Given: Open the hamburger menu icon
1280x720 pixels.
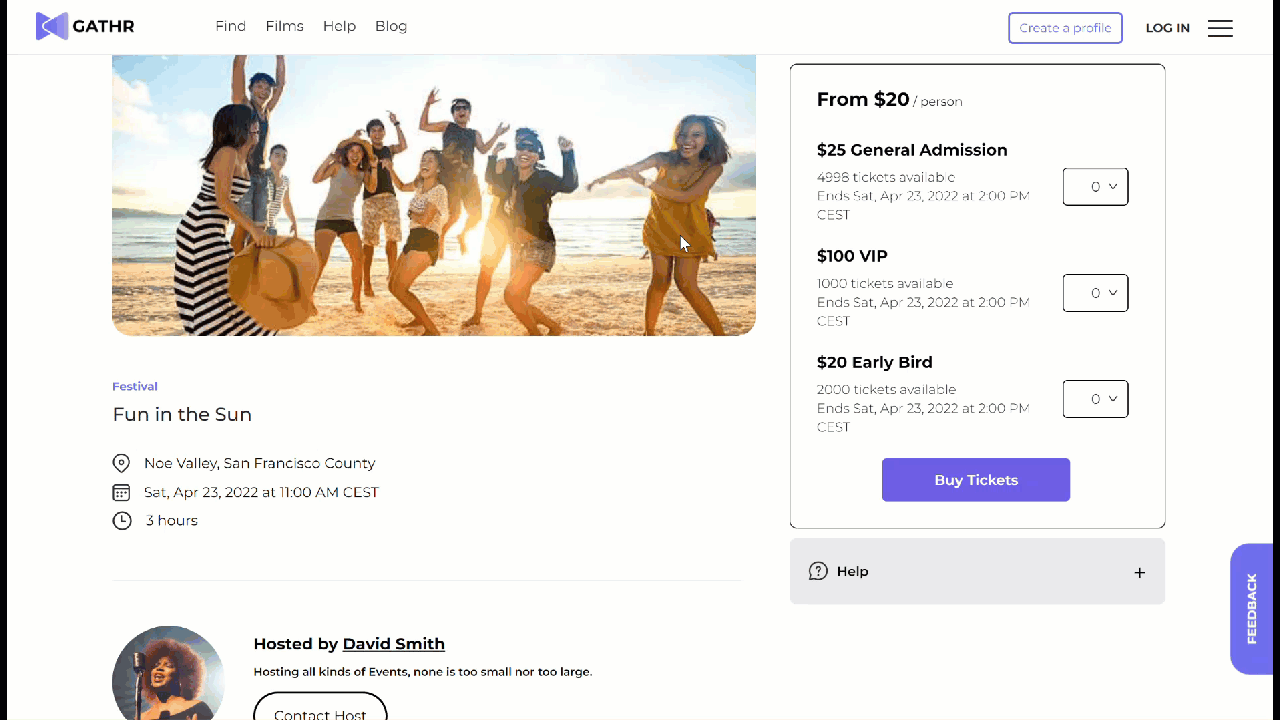Looking at the screenshot, I should coord(1220,28).
